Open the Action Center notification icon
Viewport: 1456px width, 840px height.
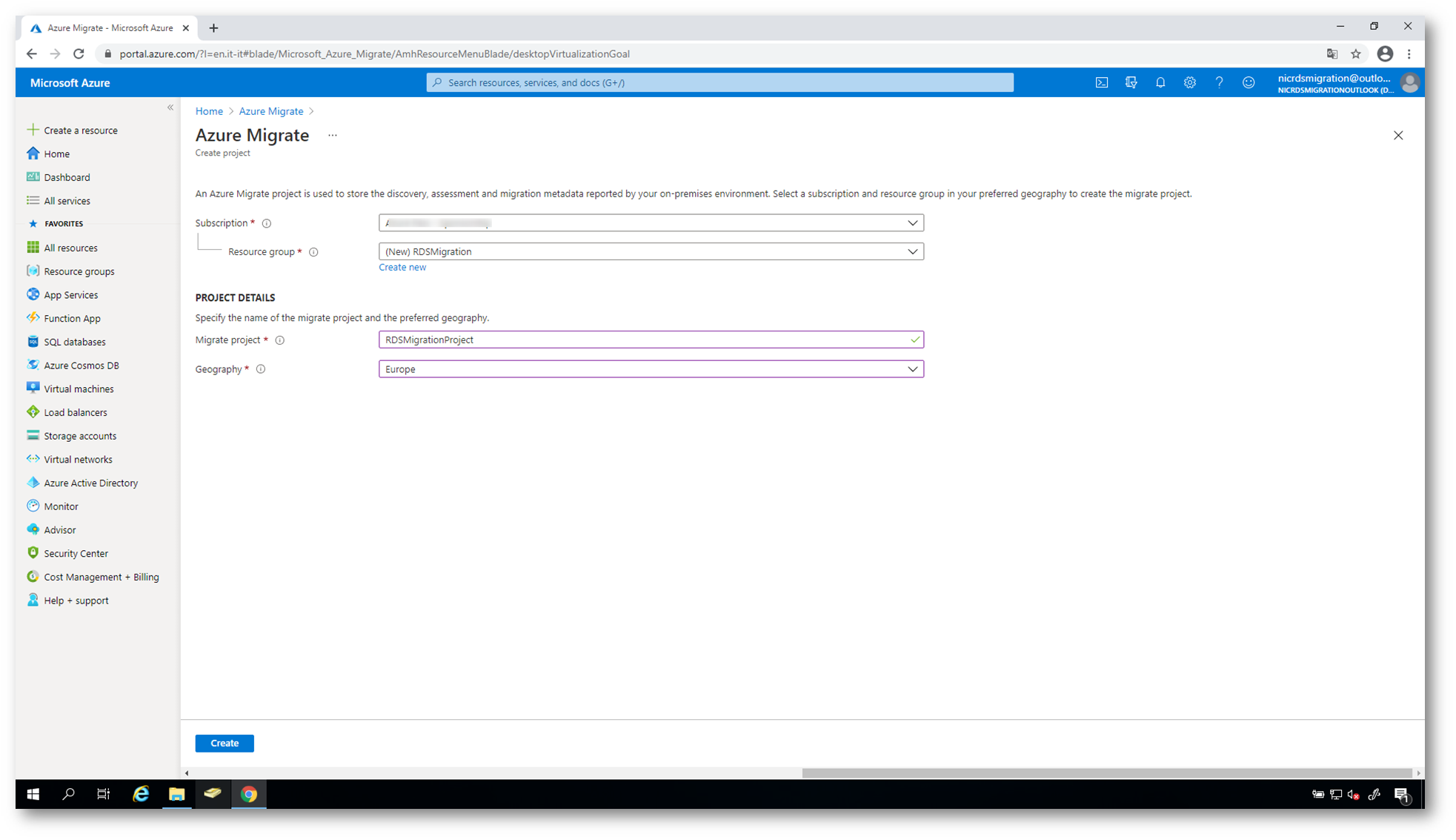[x=1401, y=795]
